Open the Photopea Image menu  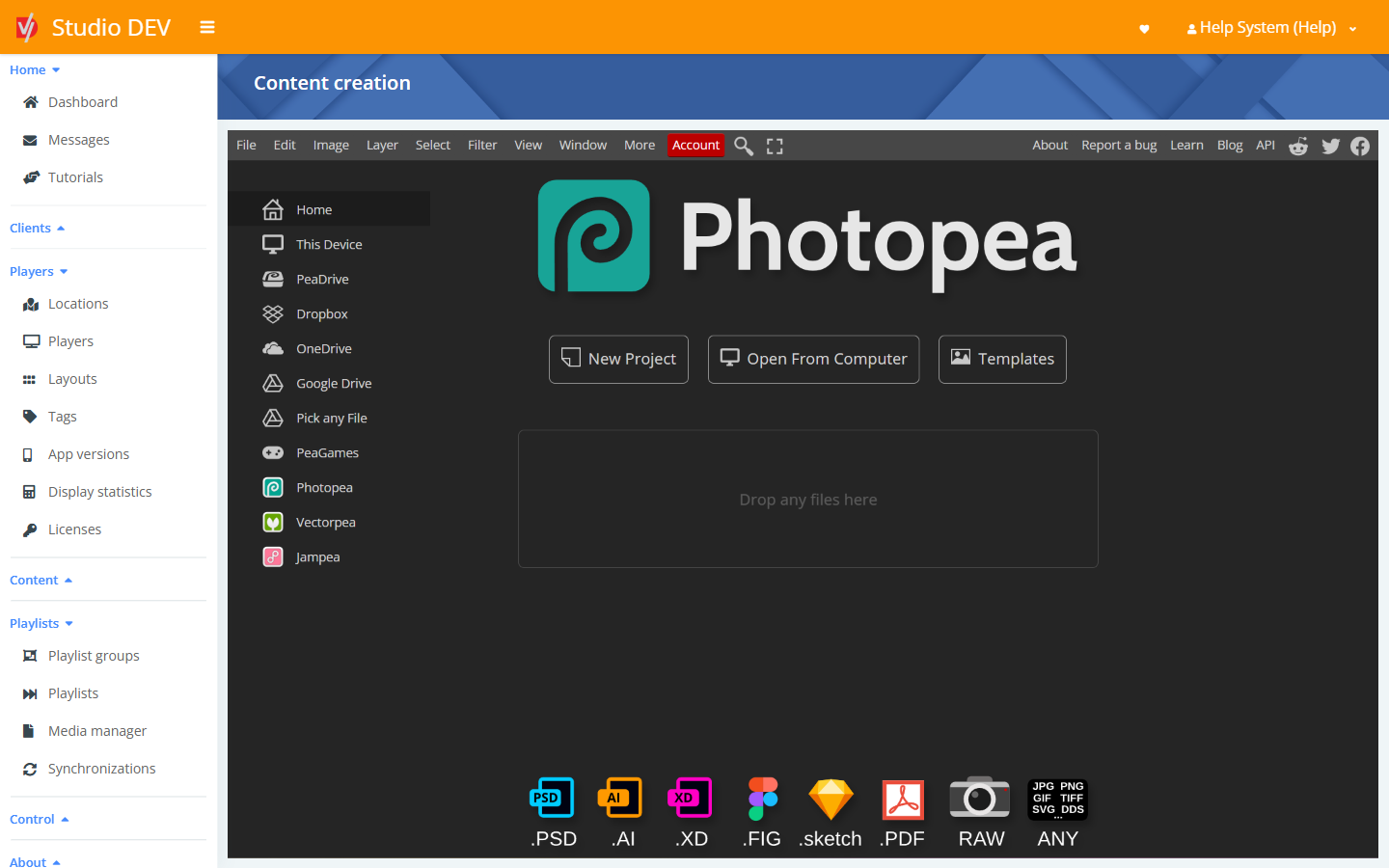(x=331, y=145)
